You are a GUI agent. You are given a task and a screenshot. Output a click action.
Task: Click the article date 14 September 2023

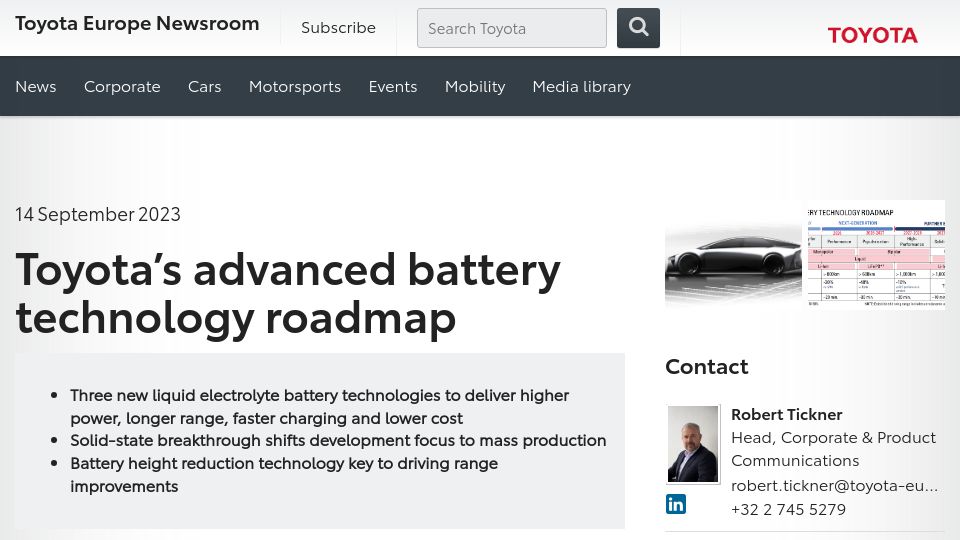[98, 214]
